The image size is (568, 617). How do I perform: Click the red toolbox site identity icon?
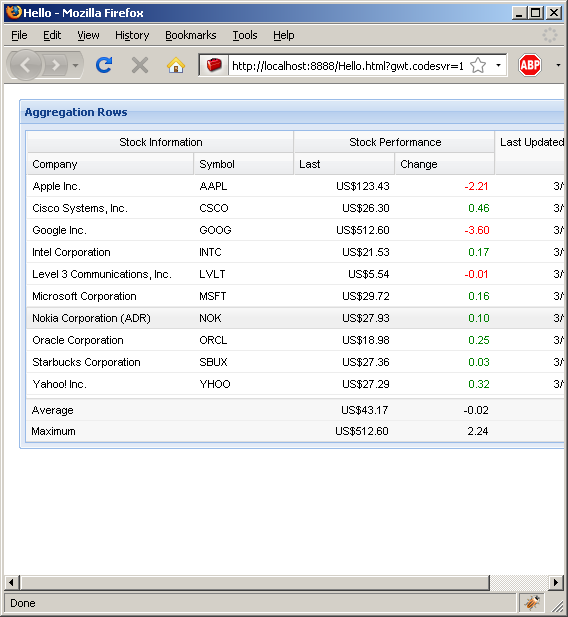pos(214,65)
